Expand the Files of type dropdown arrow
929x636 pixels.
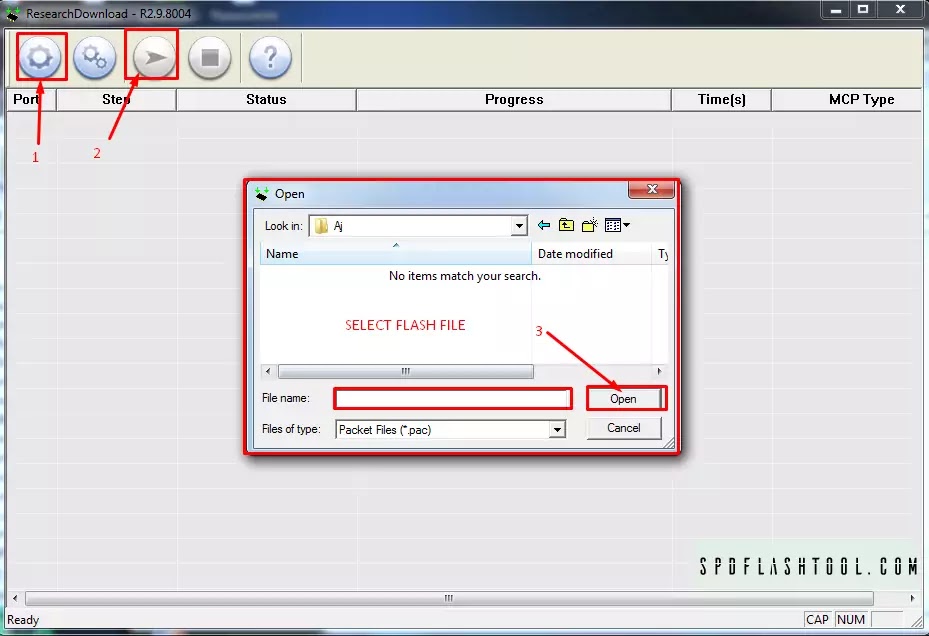pos(557,430)
